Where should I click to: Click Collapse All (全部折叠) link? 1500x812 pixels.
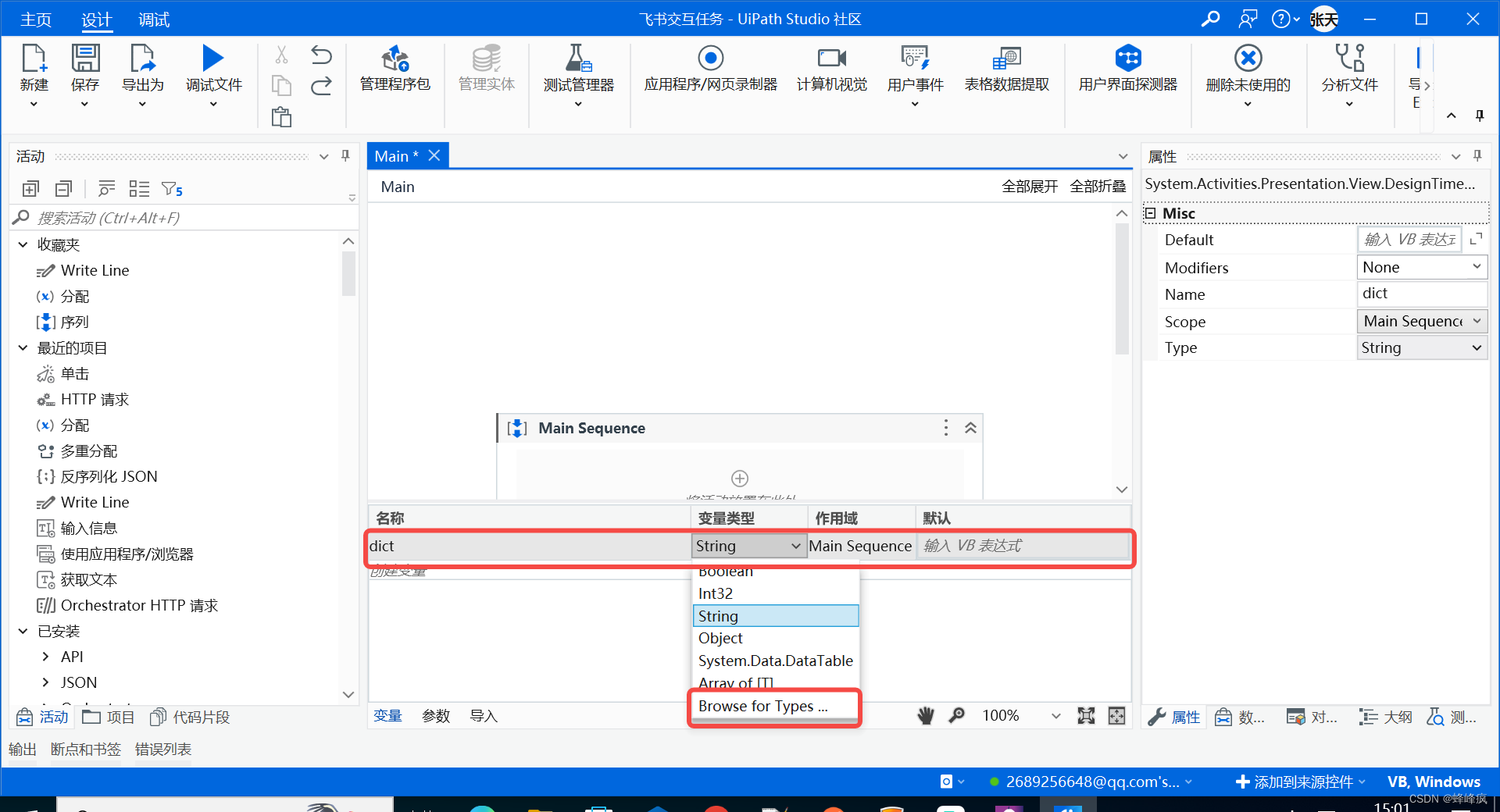[1098, 186]
